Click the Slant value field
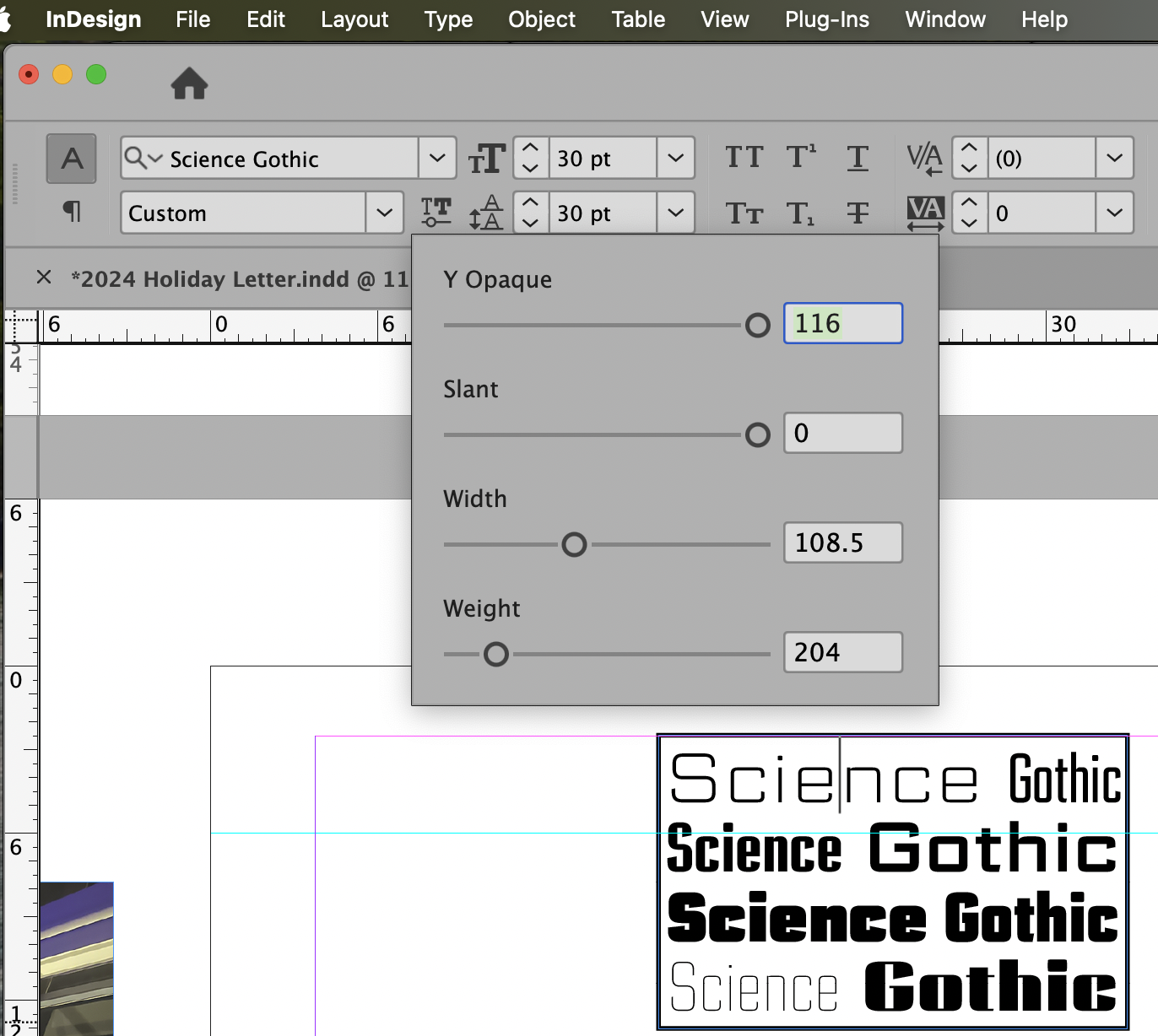Image resolution: width=1158 pixels, height=1036 pixels. [x=843, y=433]
